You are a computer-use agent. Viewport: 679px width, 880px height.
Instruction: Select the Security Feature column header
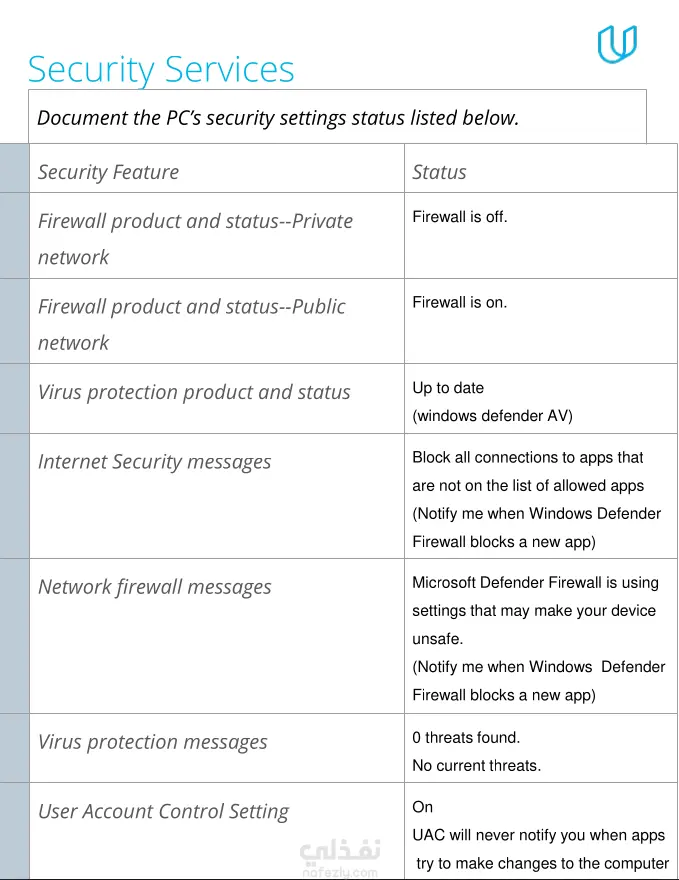coord(108,172)
